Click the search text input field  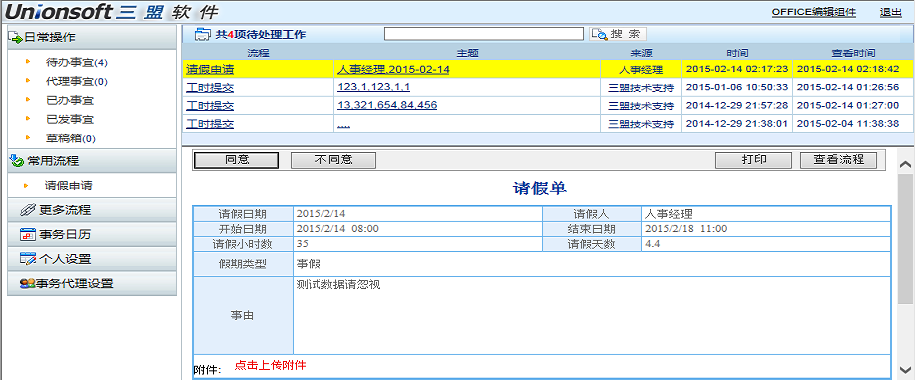pos(484,34)
